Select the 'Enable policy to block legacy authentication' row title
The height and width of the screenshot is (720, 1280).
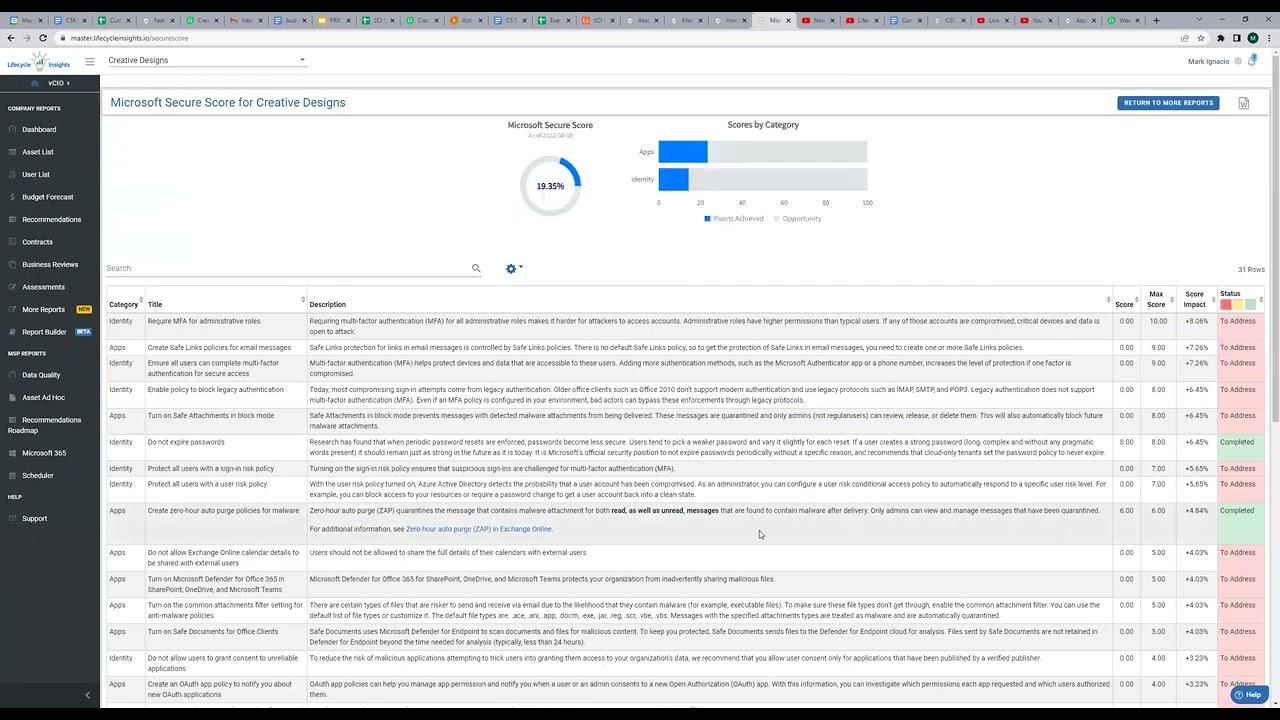[x=215, y=389]
